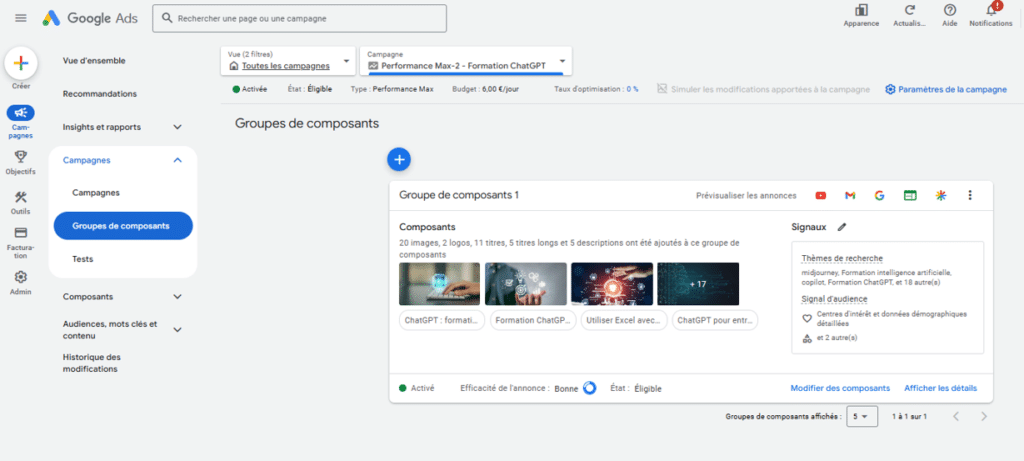Click the +17 more images thumbnail
The width and height of the screenshot is (1024, 461).
698,284
